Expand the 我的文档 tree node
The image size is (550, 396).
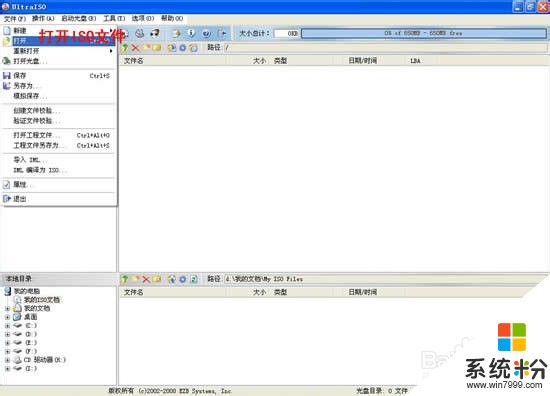(7, 309)
